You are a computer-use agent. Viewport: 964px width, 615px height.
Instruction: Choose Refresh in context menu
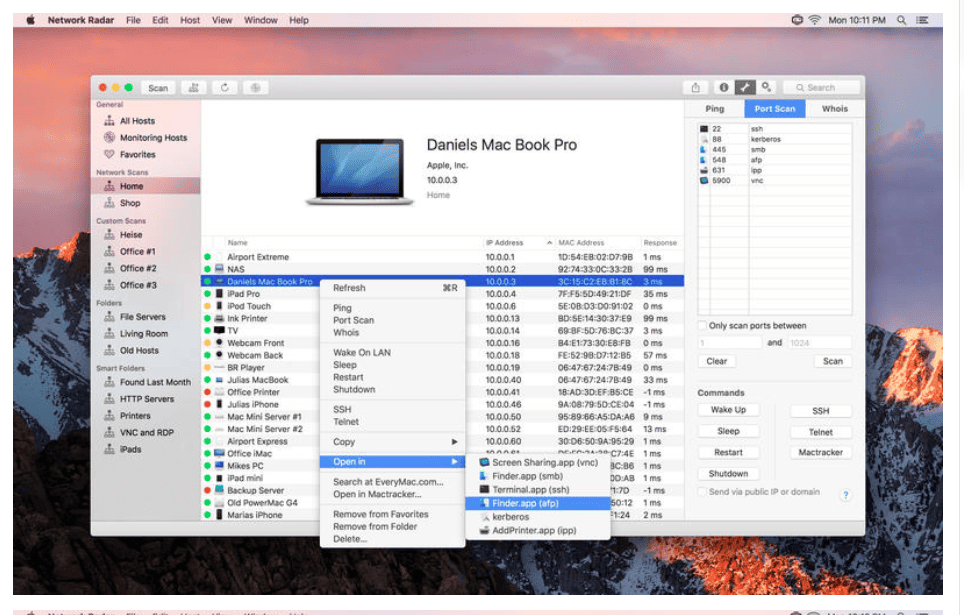point(392,288)
